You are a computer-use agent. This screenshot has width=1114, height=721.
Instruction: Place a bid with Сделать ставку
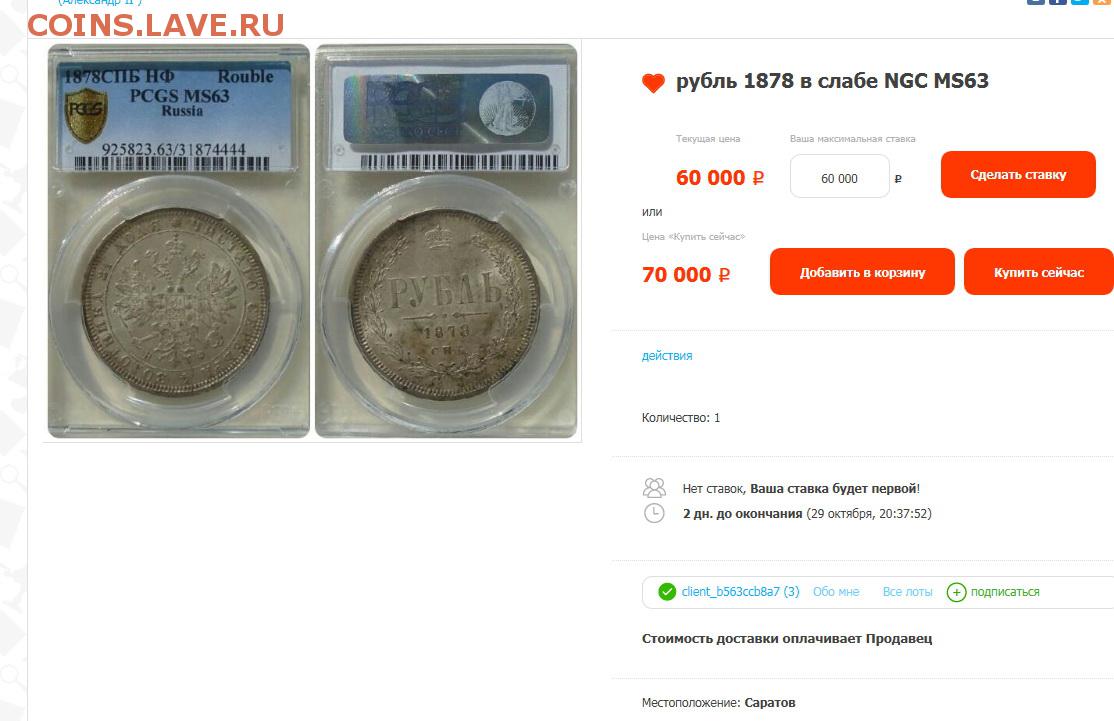click(1018, 174)
